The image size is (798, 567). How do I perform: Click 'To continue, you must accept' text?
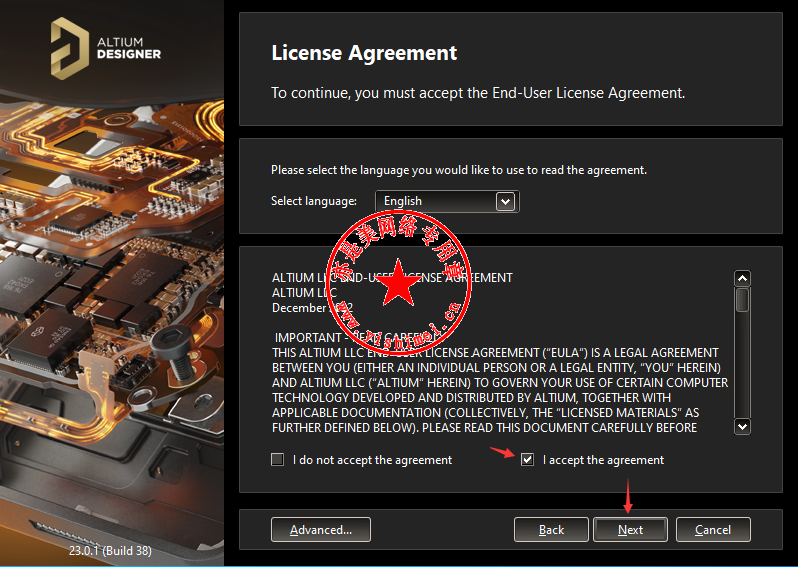[x=478, y=93]
